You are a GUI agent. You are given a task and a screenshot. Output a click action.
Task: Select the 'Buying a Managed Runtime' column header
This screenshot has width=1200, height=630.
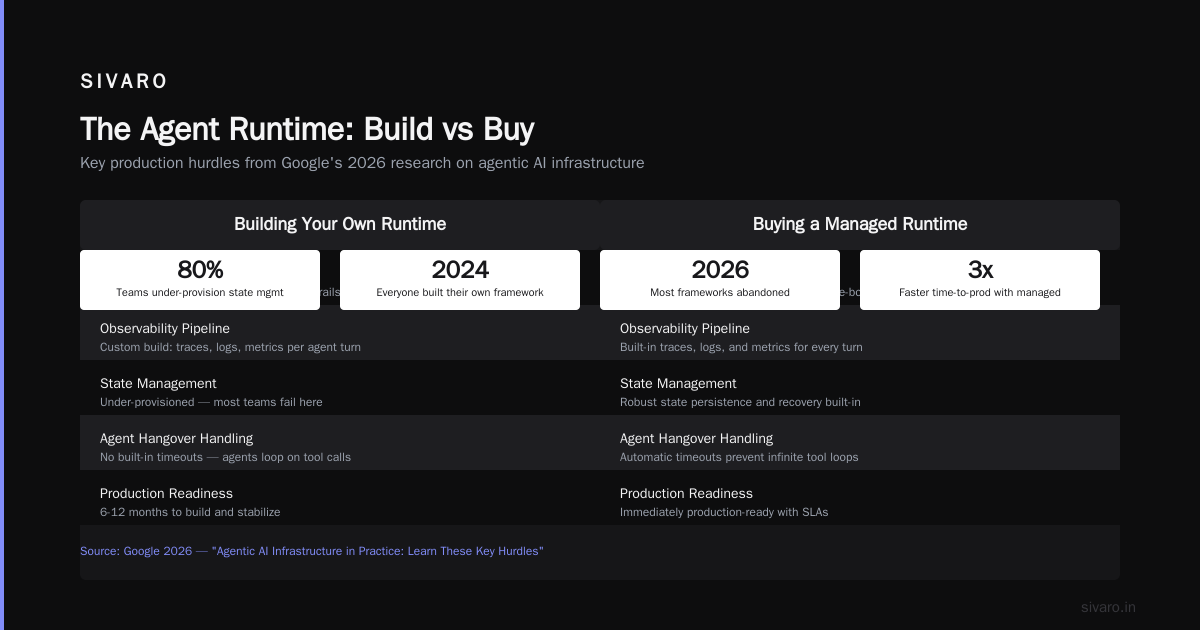860,224
